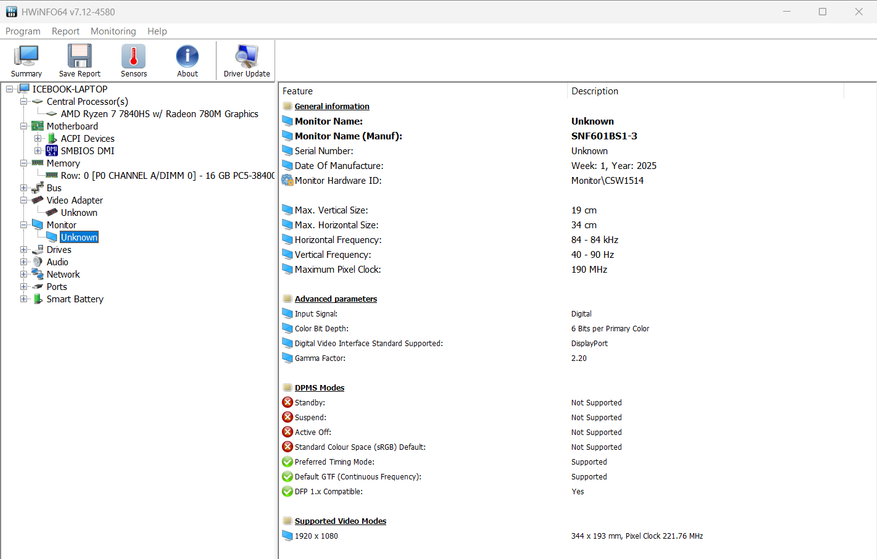
Task: Click the Ports connector icon
Action: pyautogui.click(x=37, y=286)
